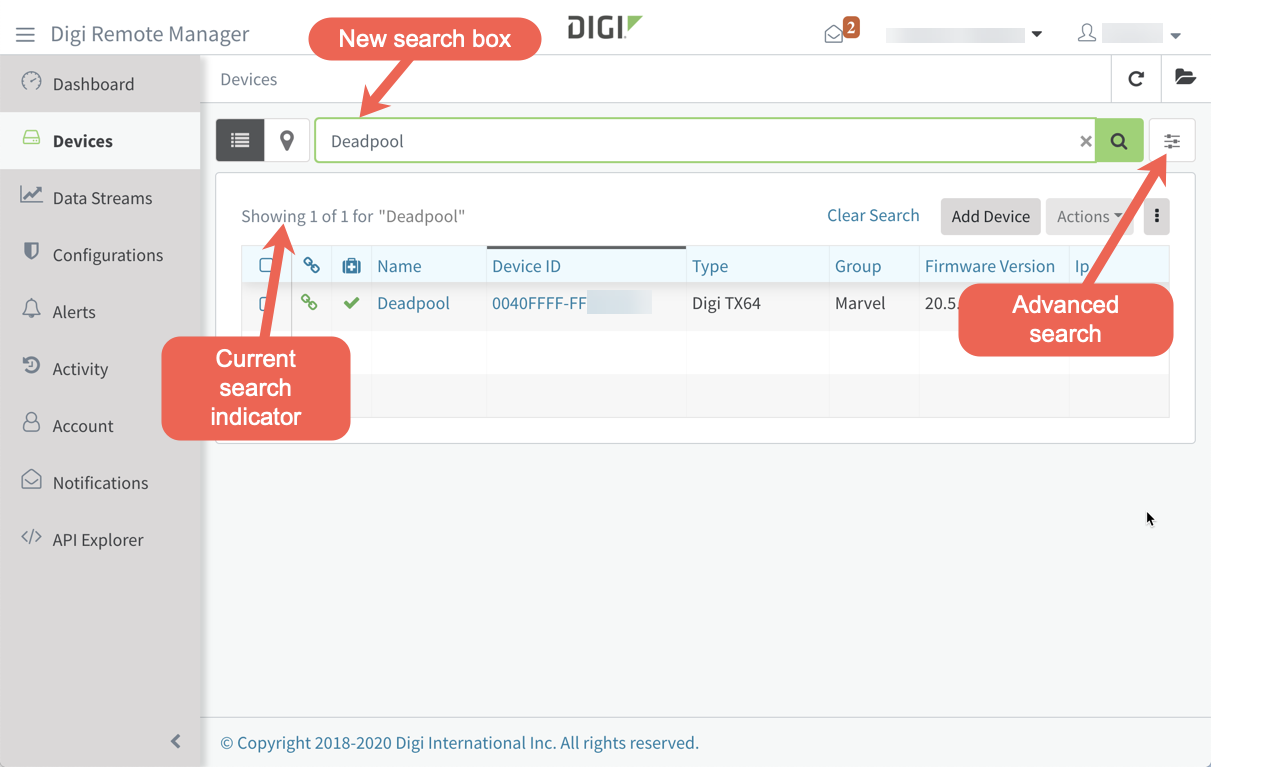Image resolution: width=1265 pixels, height=767 pixels.
Task: Open the three-dot more options menu
Action: point(1156,216)
